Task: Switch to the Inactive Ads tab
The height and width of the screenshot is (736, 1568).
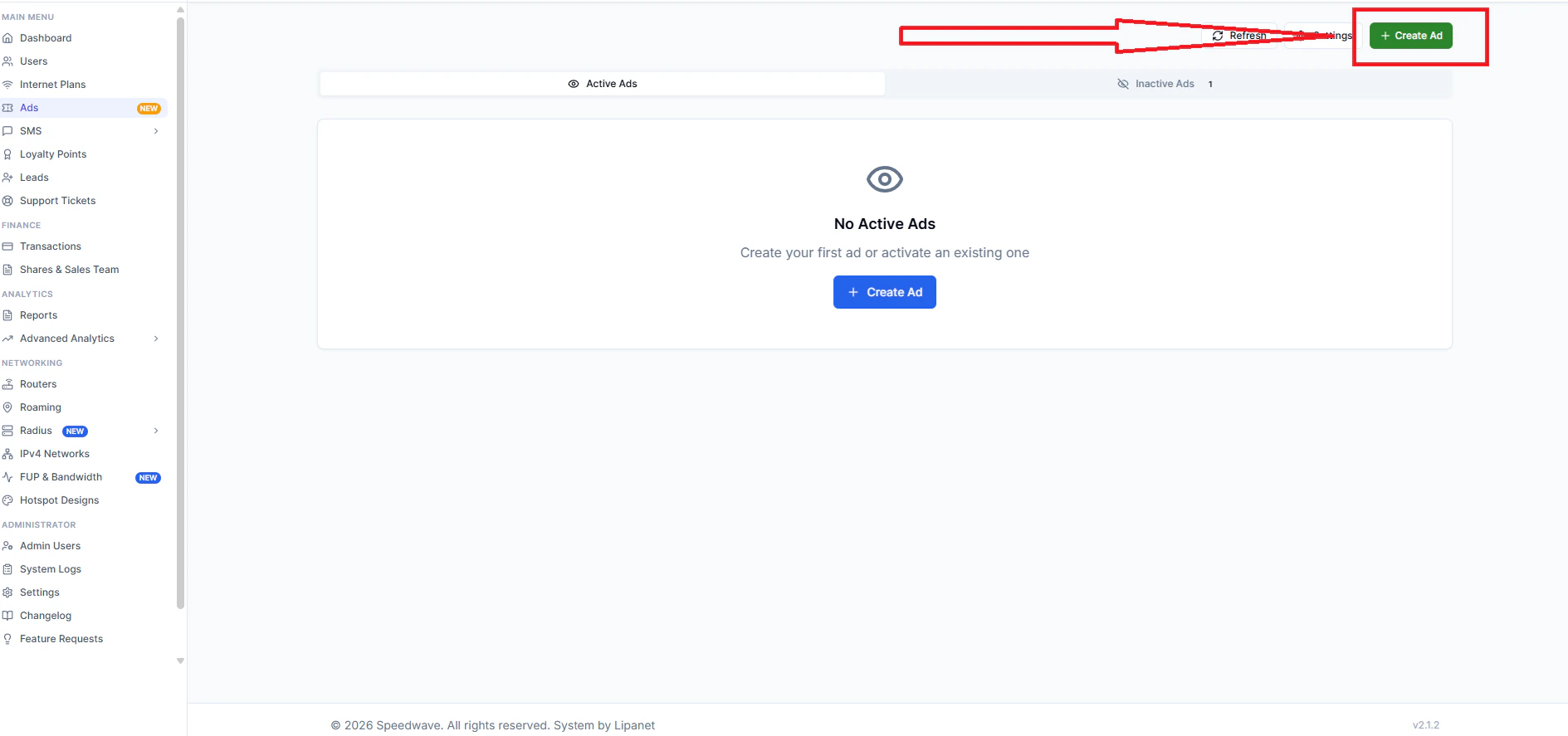Action: point(1168,84)
